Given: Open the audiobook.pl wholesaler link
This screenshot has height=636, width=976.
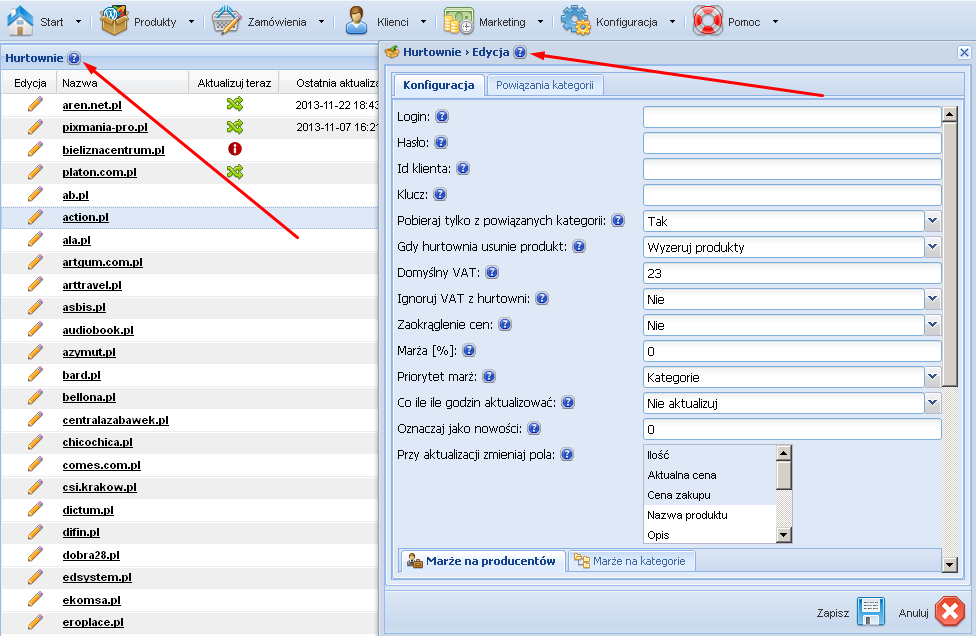Looking at the screenshot, I should point(98,330).
